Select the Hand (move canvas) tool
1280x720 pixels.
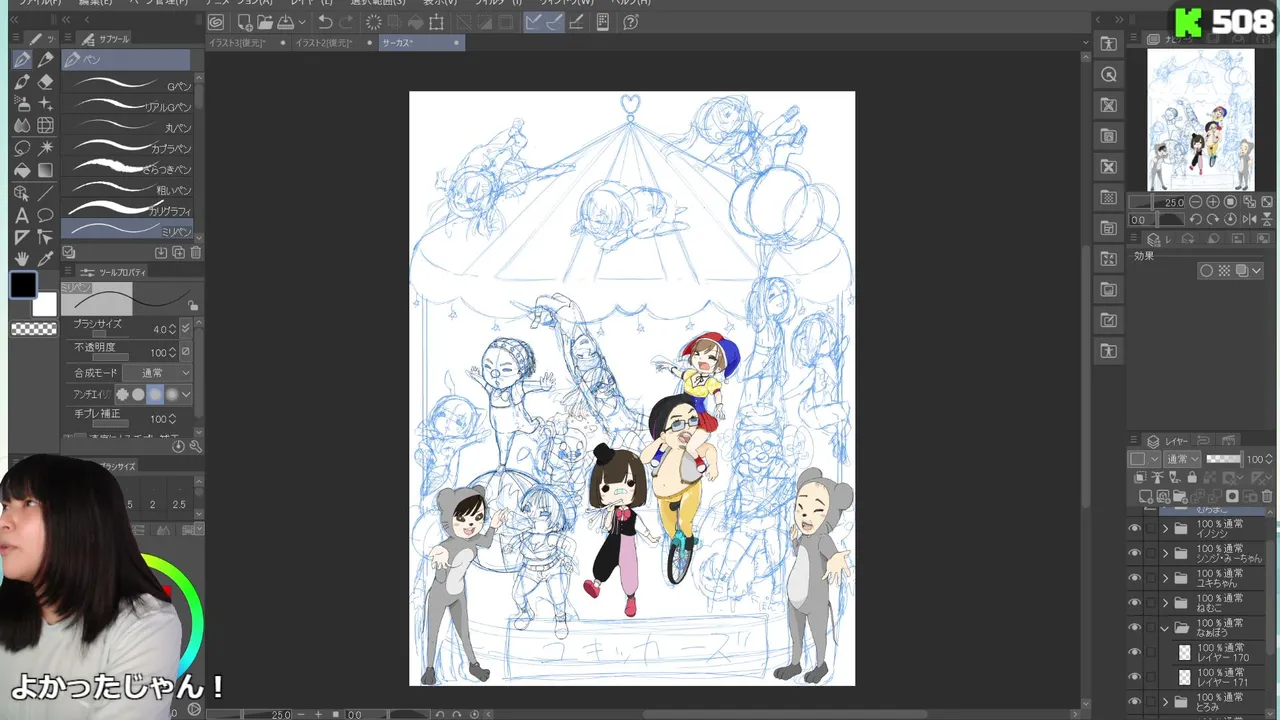[x=22, y=259]
